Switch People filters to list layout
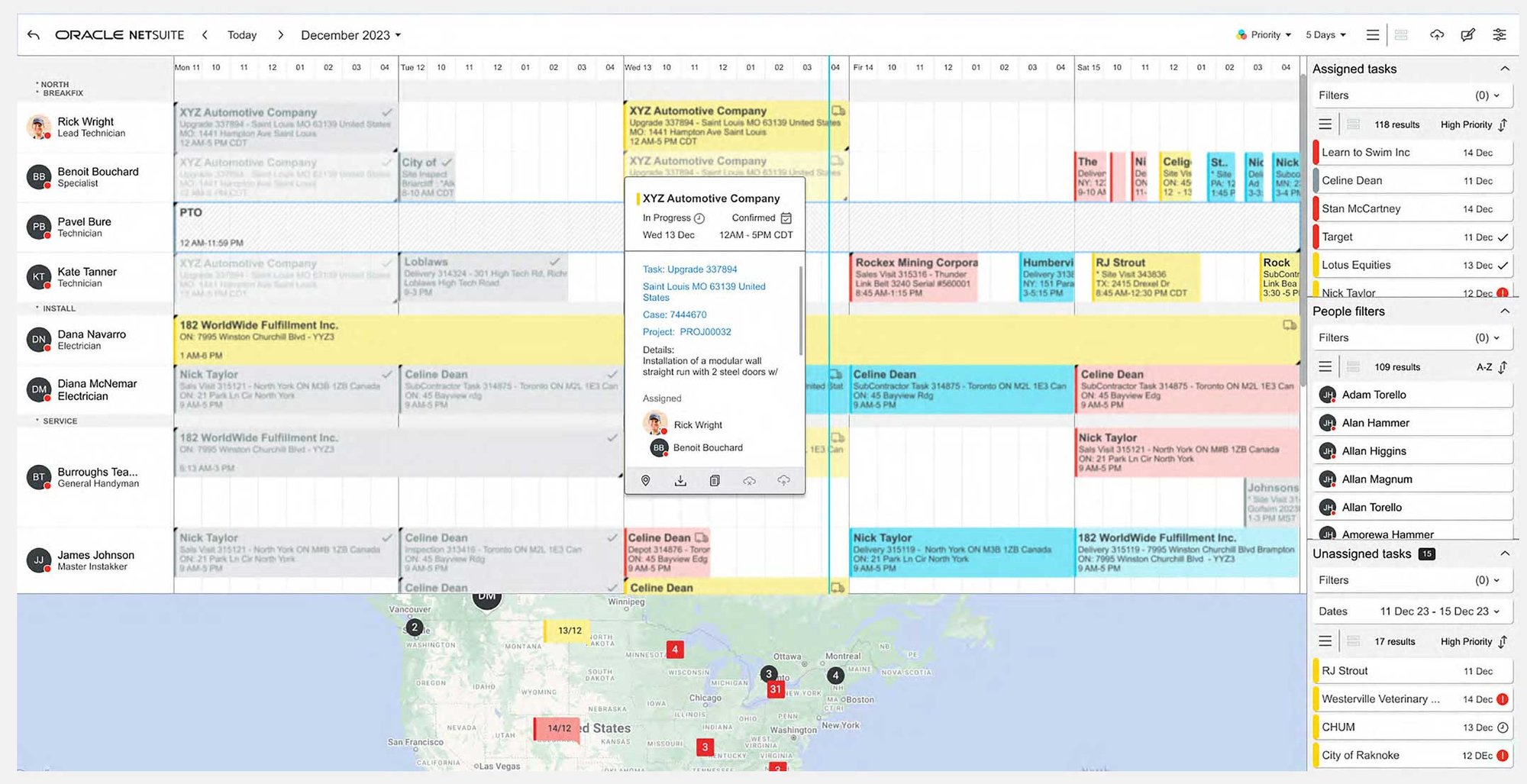Viewport: 1527px width, 784px height. tap(1325, 367)
